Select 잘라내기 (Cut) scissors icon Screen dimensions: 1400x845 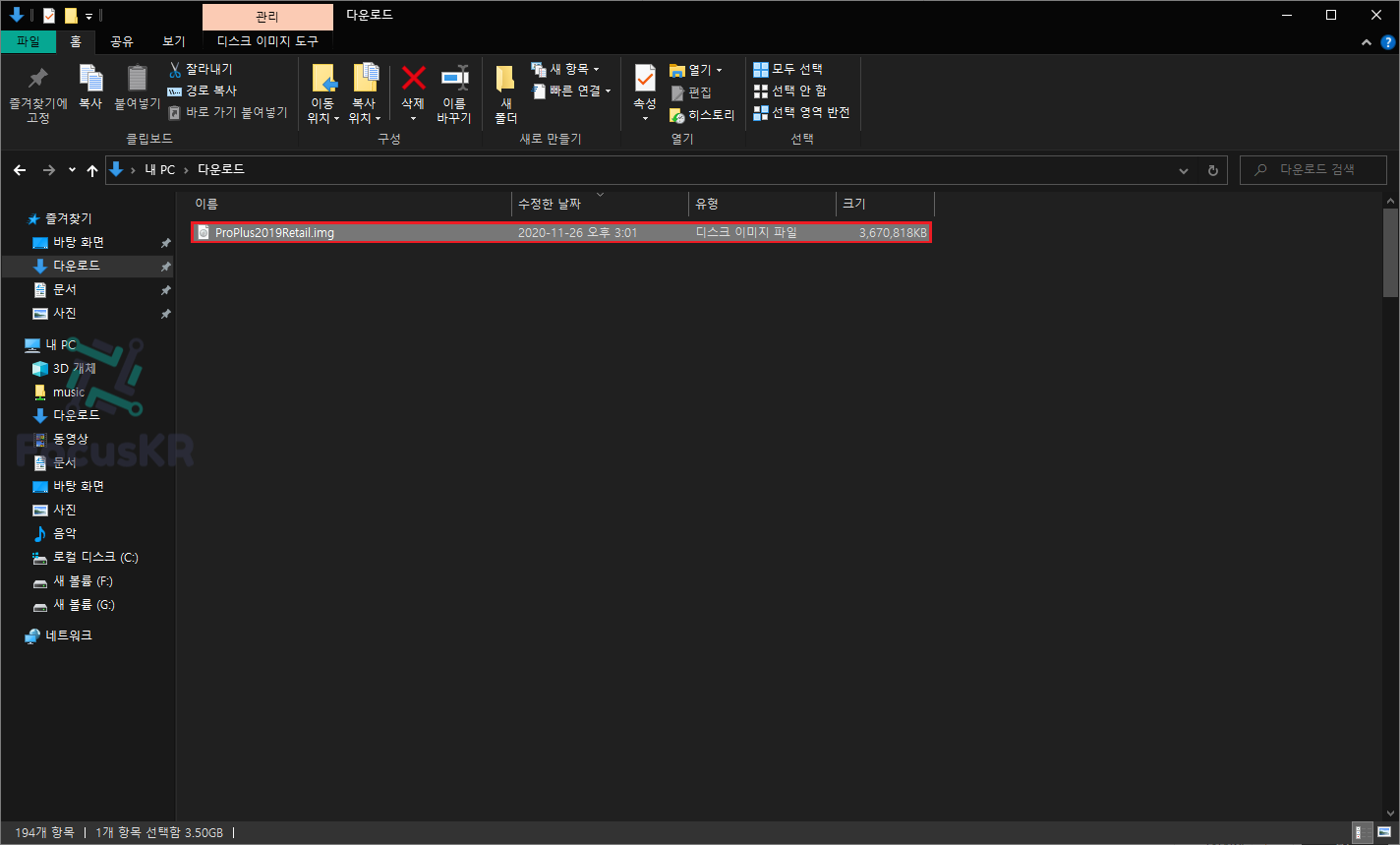175,70
